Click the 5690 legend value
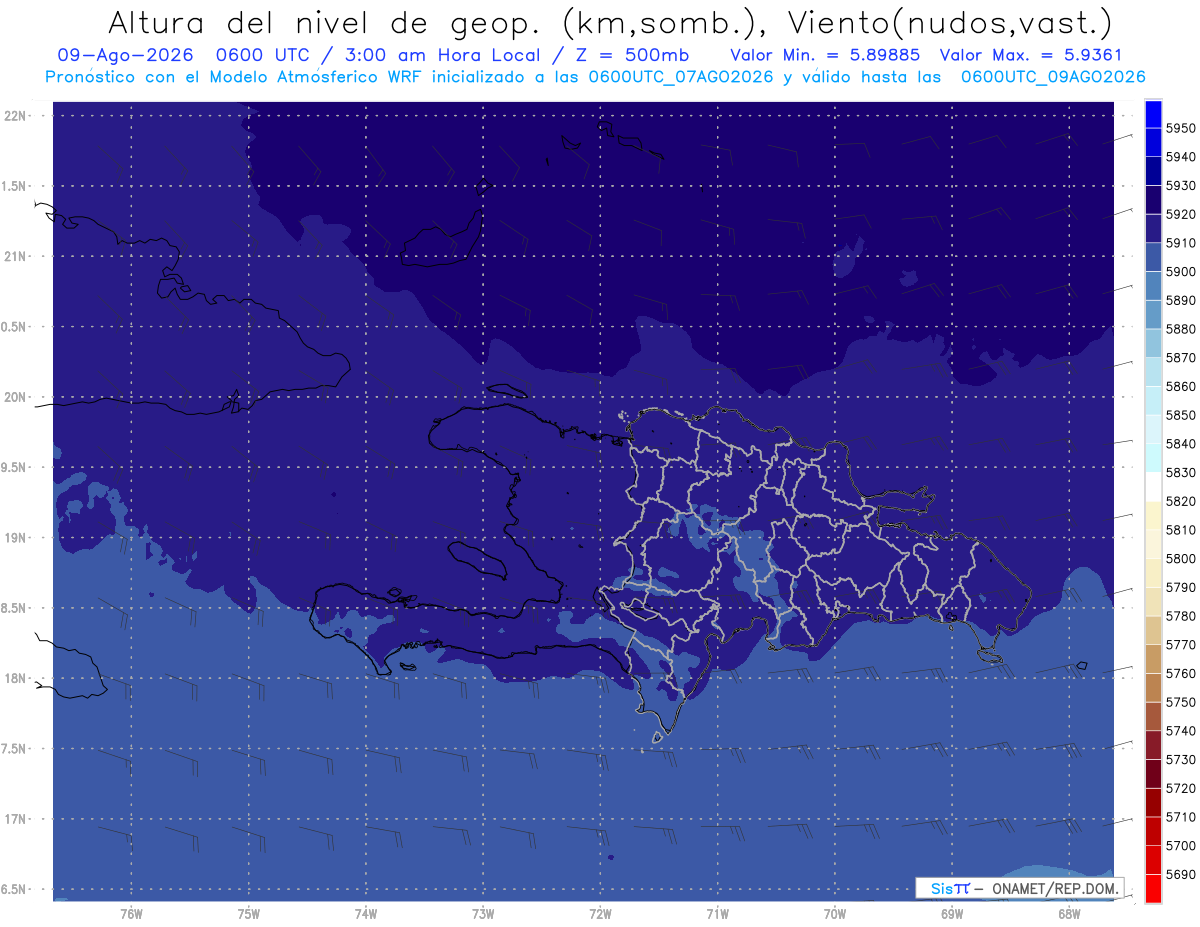The width and height of the screenshot is (1200, 927). (x=1180, y=875)
